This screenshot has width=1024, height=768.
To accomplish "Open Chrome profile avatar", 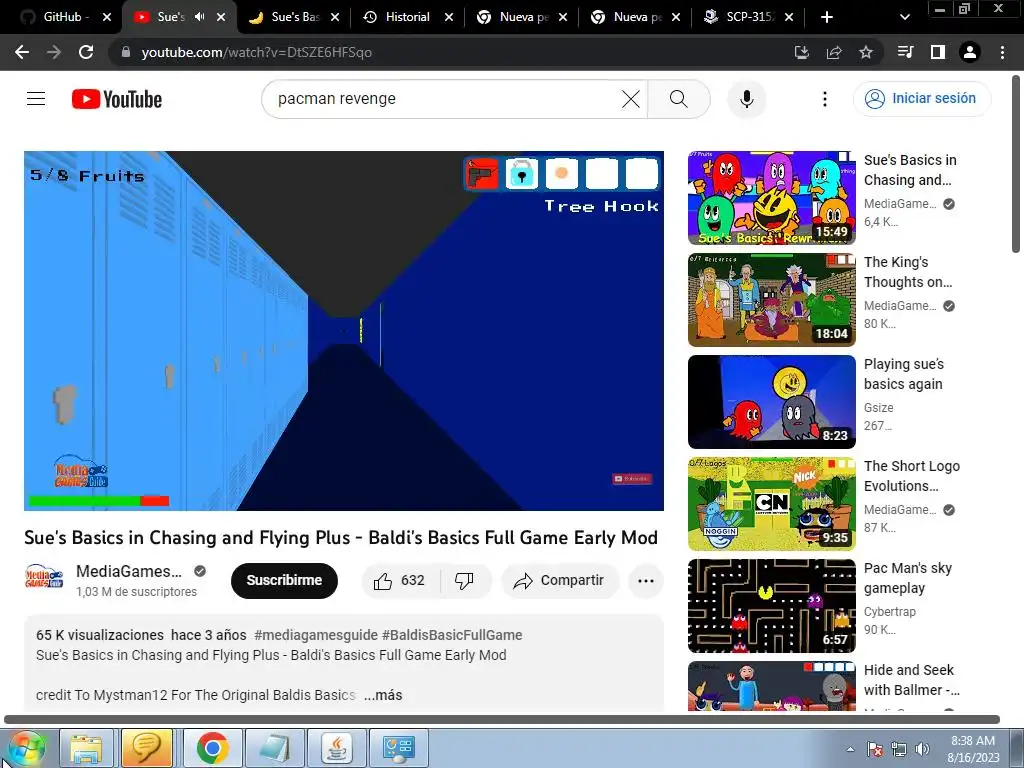I will coord(970,52).
